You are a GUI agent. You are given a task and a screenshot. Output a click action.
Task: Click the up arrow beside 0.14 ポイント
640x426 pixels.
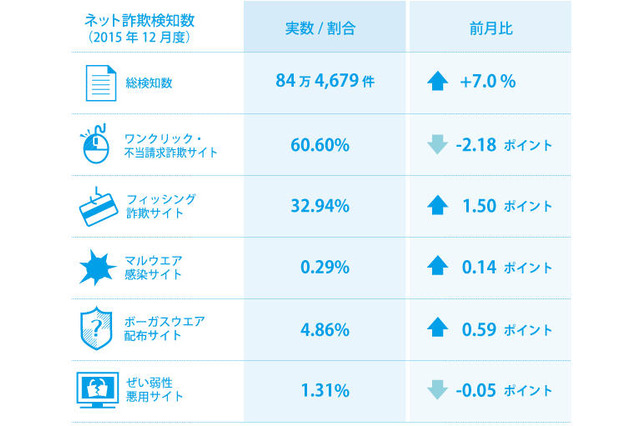437,267
